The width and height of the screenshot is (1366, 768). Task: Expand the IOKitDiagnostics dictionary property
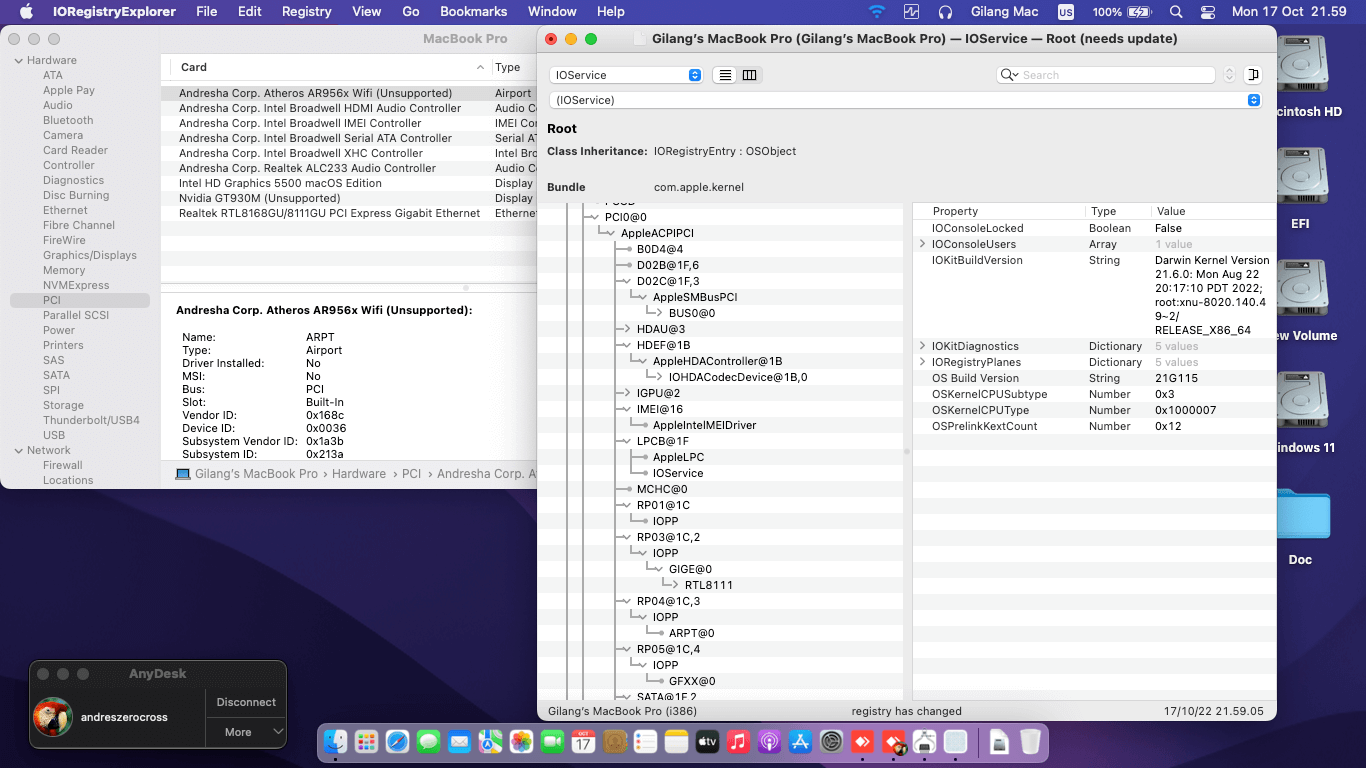[923, 346]
